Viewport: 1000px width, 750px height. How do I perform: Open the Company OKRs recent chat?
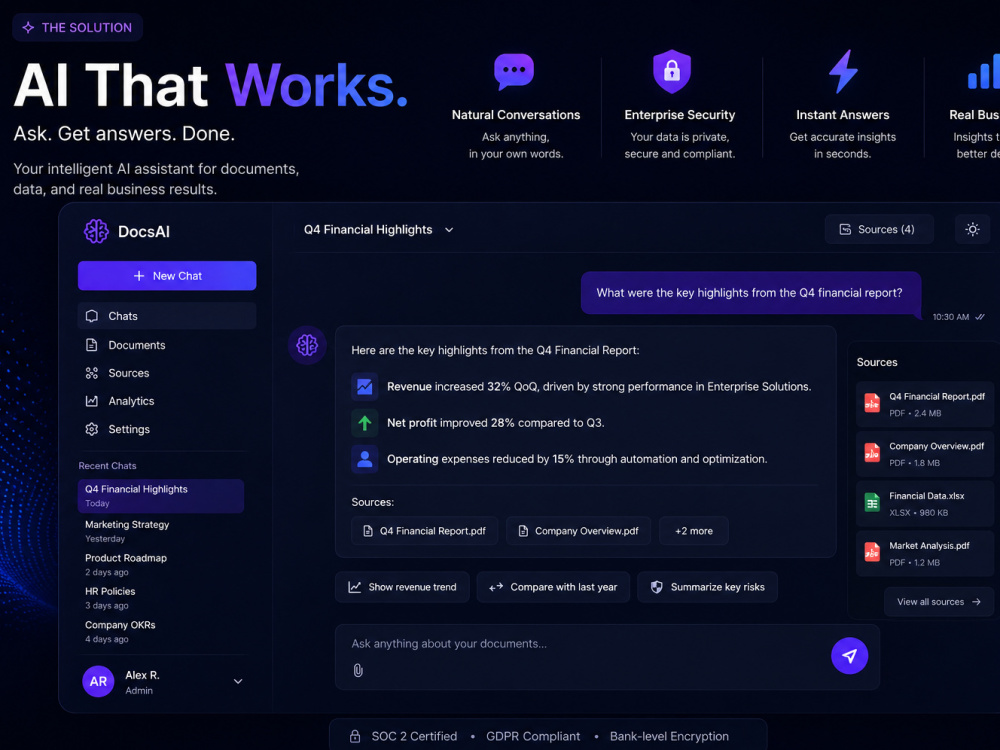point(161,631)
